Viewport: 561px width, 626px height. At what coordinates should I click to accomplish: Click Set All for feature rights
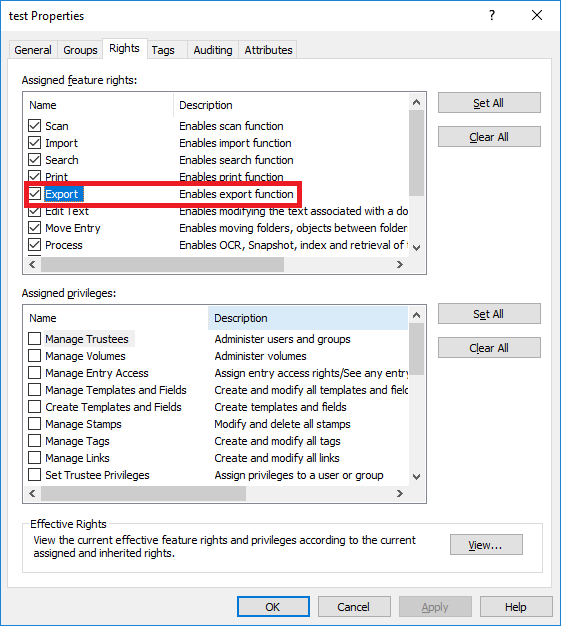tap(489, 103)
